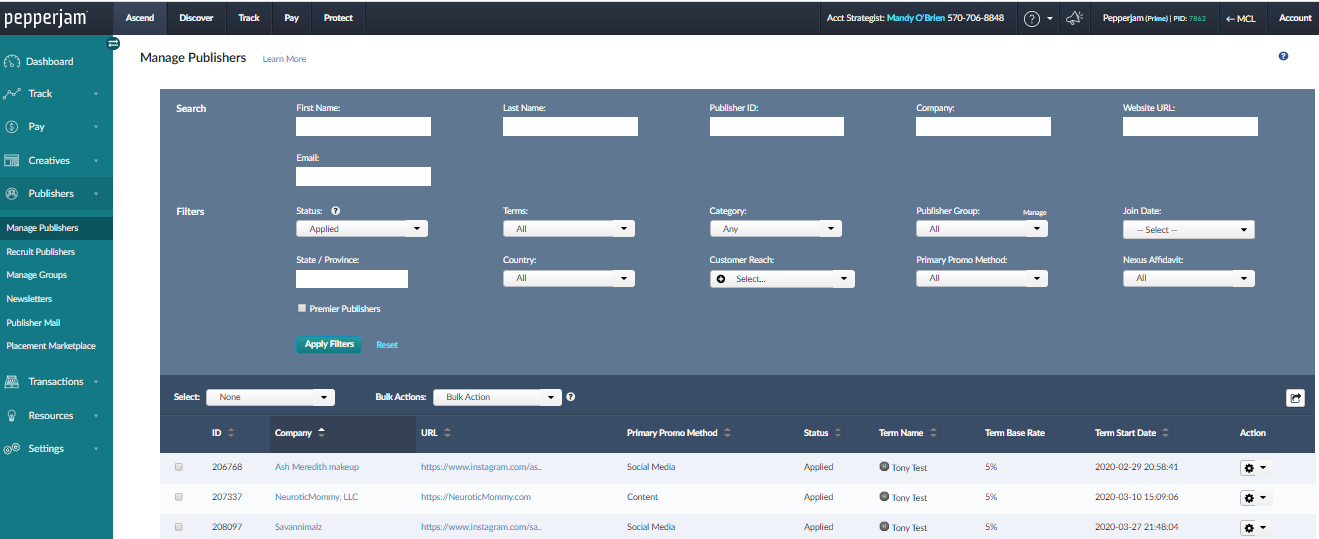This screenshot has height=539, width=1319.
Task: Click the Apply Filters button
Action: click(x=329, y=344)
